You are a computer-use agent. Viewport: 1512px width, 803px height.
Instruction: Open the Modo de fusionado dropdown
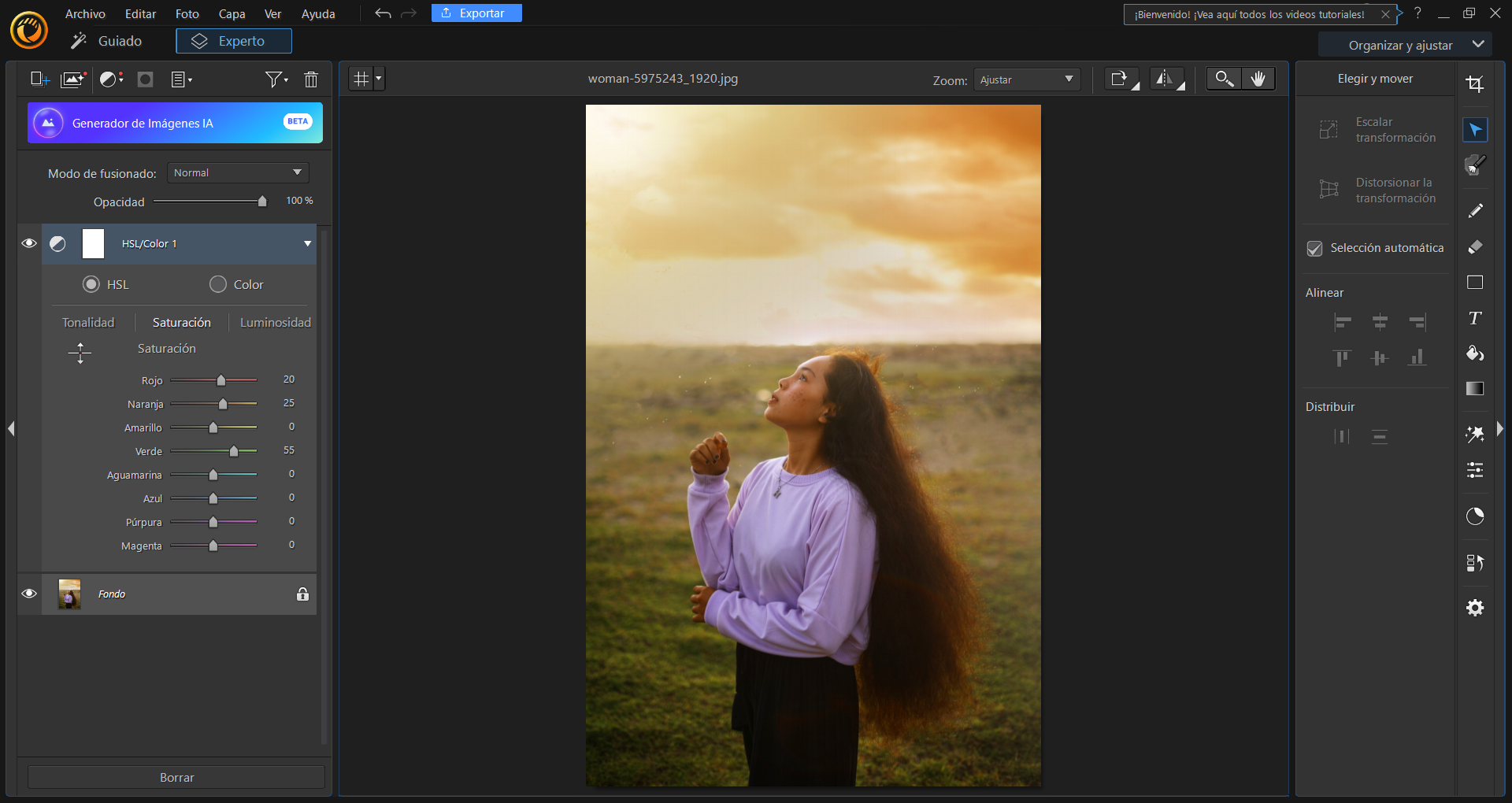pyautogui.click(x=237, y=172)
